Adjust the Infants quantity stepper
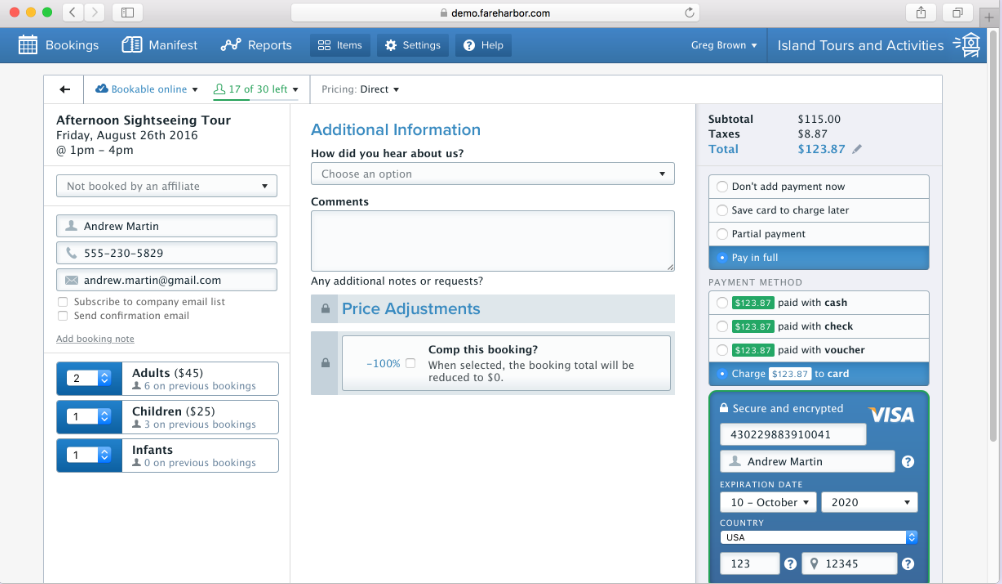 [105, 455]
